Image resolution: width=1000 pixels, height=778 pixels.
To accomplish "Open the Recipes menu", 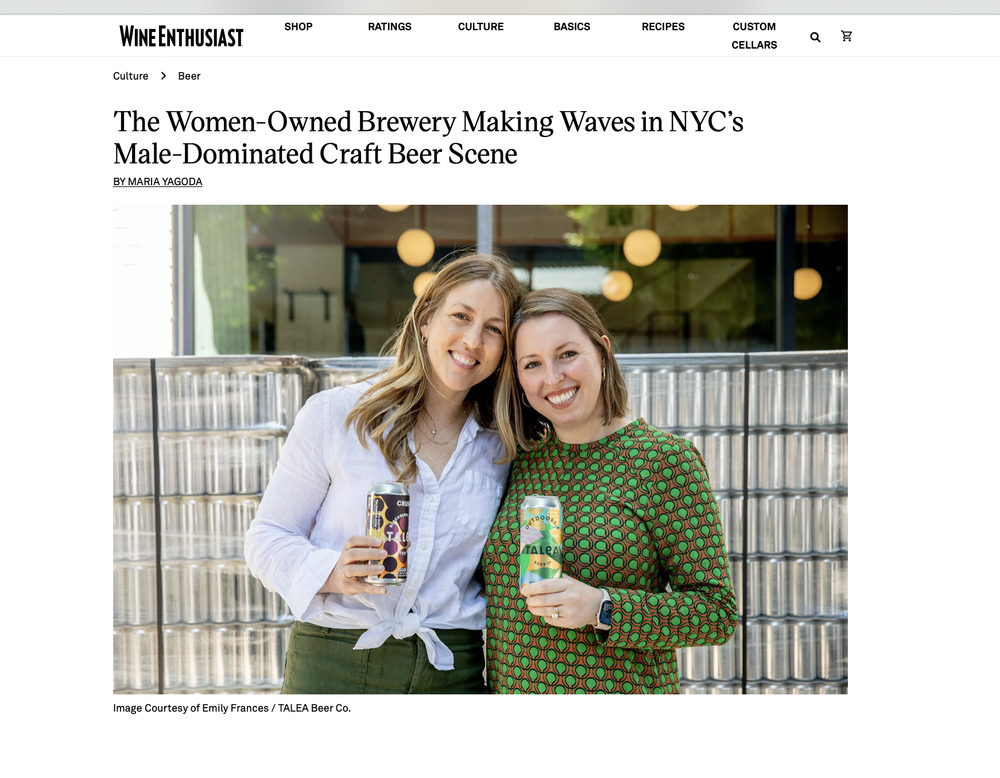I will [663, 27].
